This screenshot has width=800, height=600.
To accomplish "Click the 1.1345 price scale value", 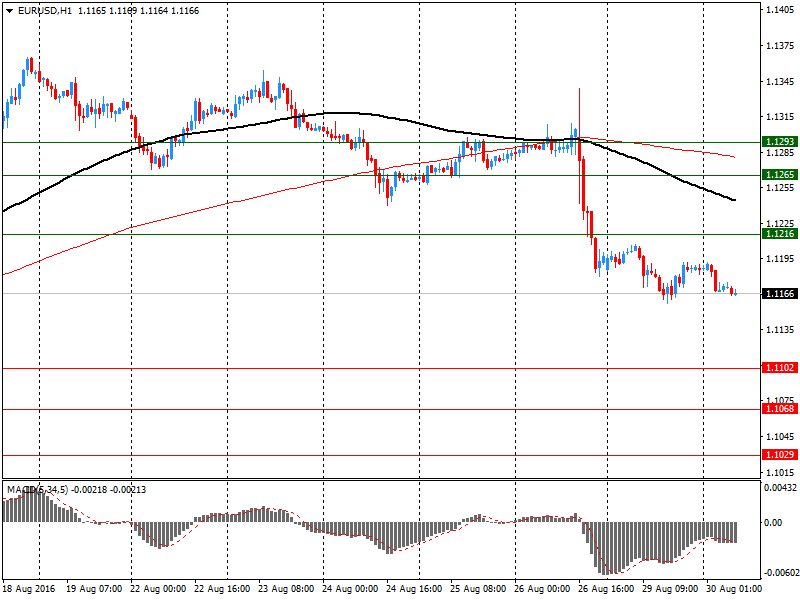I will coord(780,82).
